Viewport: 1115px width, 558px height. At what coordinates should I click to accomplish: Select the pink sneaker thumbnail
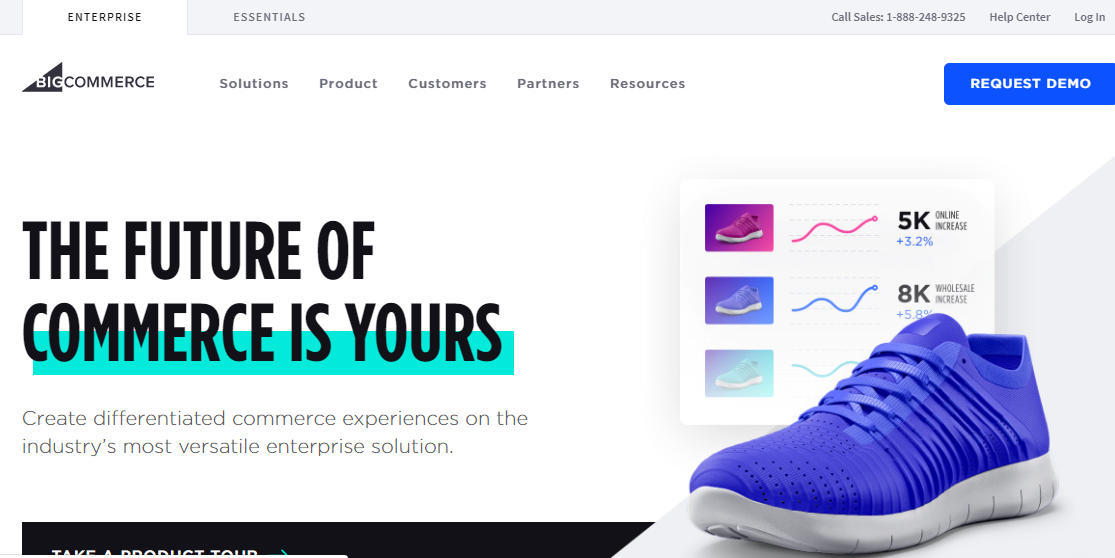coord(739,227)
